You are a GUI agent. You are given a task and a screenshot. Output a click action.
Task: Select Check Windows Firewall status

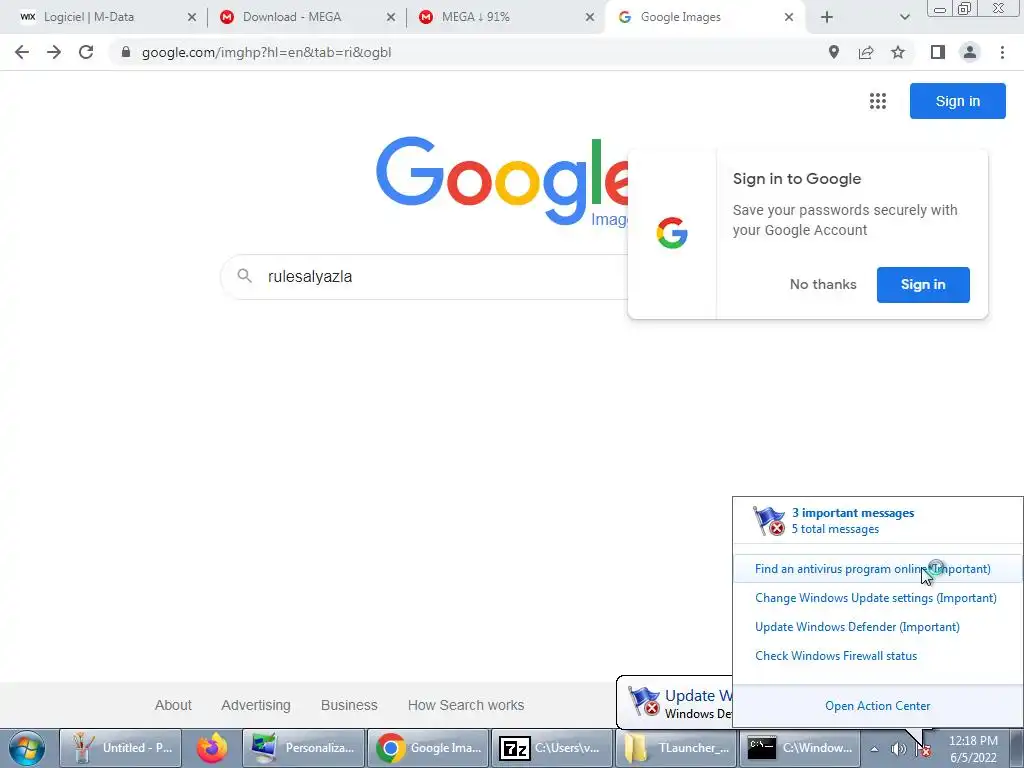coord(836,656)
